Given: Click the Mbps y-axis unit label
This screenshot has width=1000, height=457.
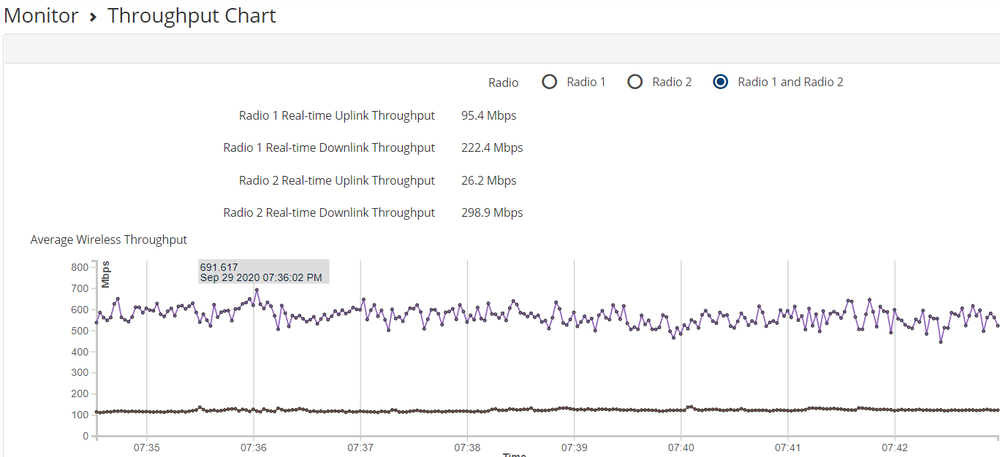Looking at the screenshot, I should tap(106, 275).
